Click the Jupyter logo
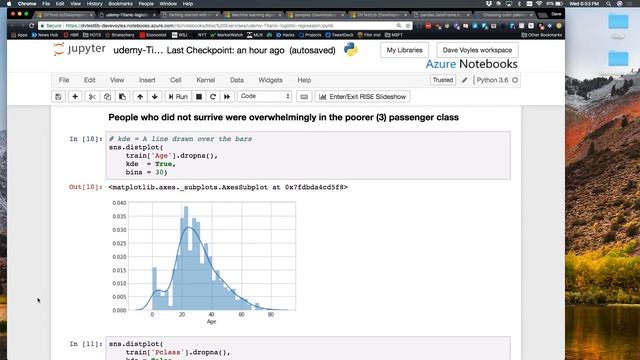The width and height of the screenshot is (640, 360). click(80, 49)
